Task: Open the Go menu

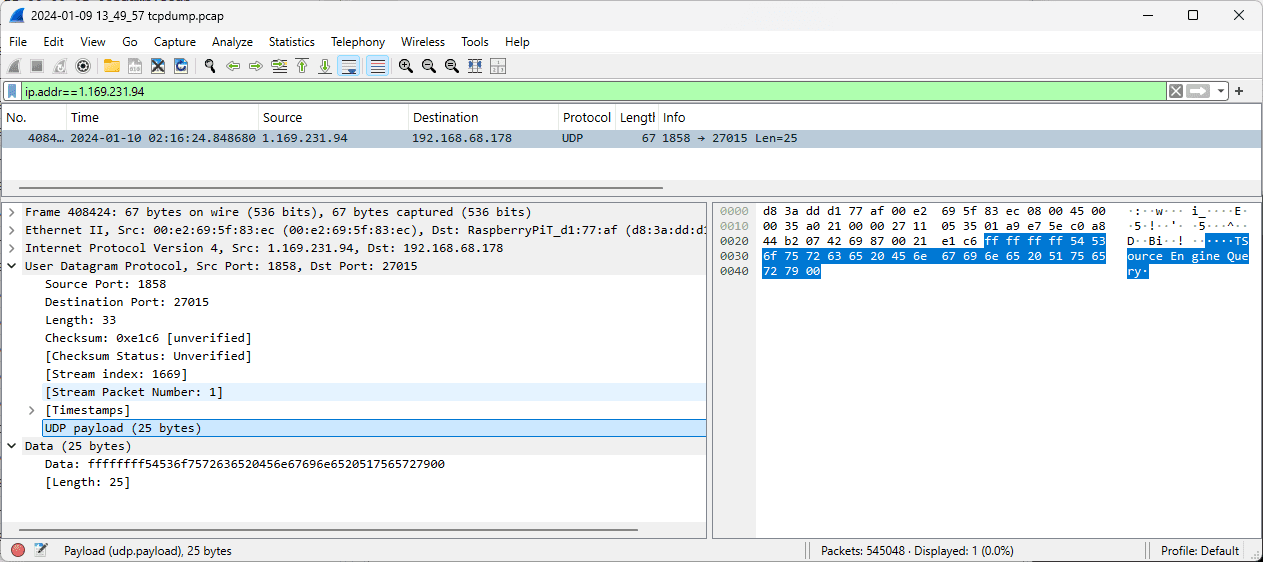Action: (130, 42)
